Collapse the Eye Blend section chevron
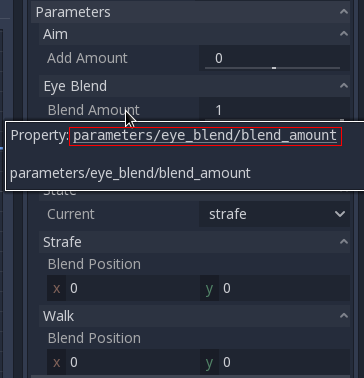This screenshot has height=378, width=364. point(344,86)
